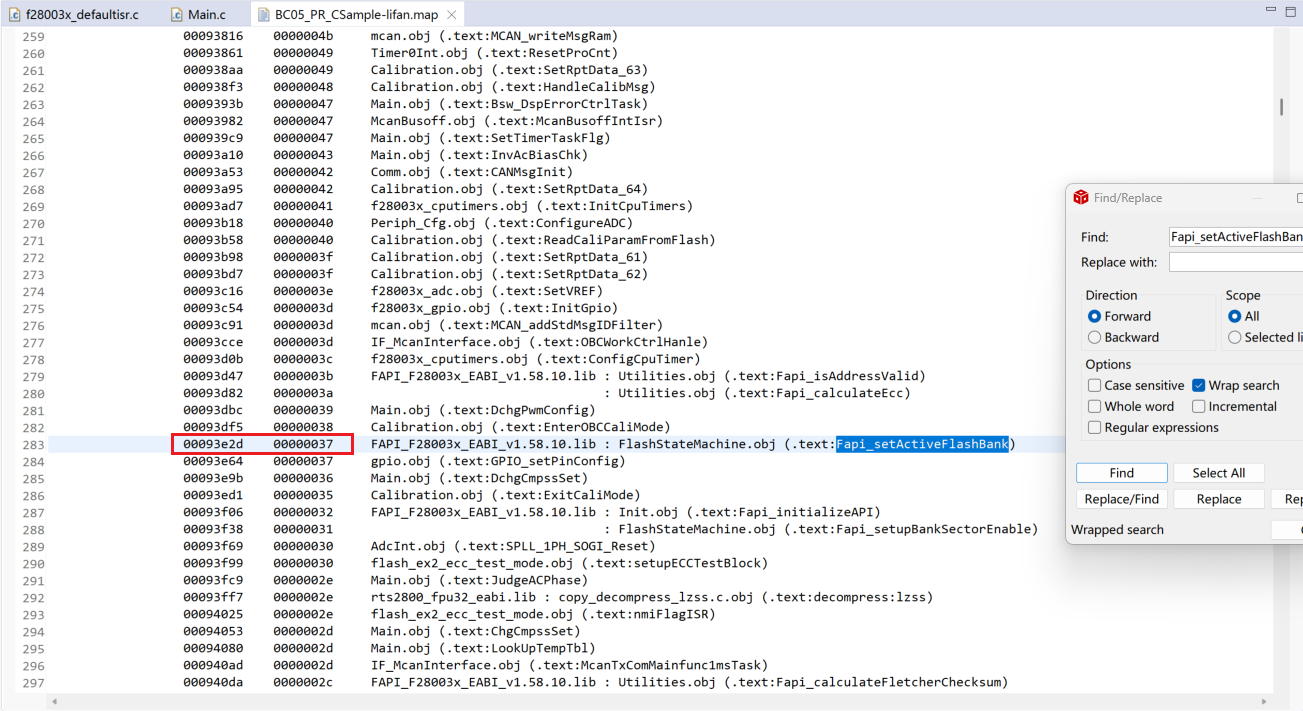Click the InitCpuTimers line
The image size is (1303, 711).
(531, 206)
